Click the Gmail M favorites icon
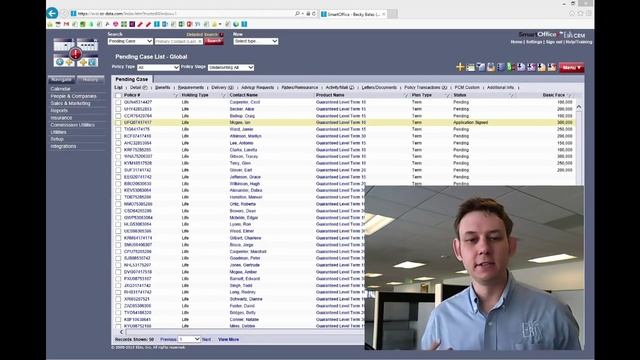This screenshot has height=360, width=640. tap(66, 24)
